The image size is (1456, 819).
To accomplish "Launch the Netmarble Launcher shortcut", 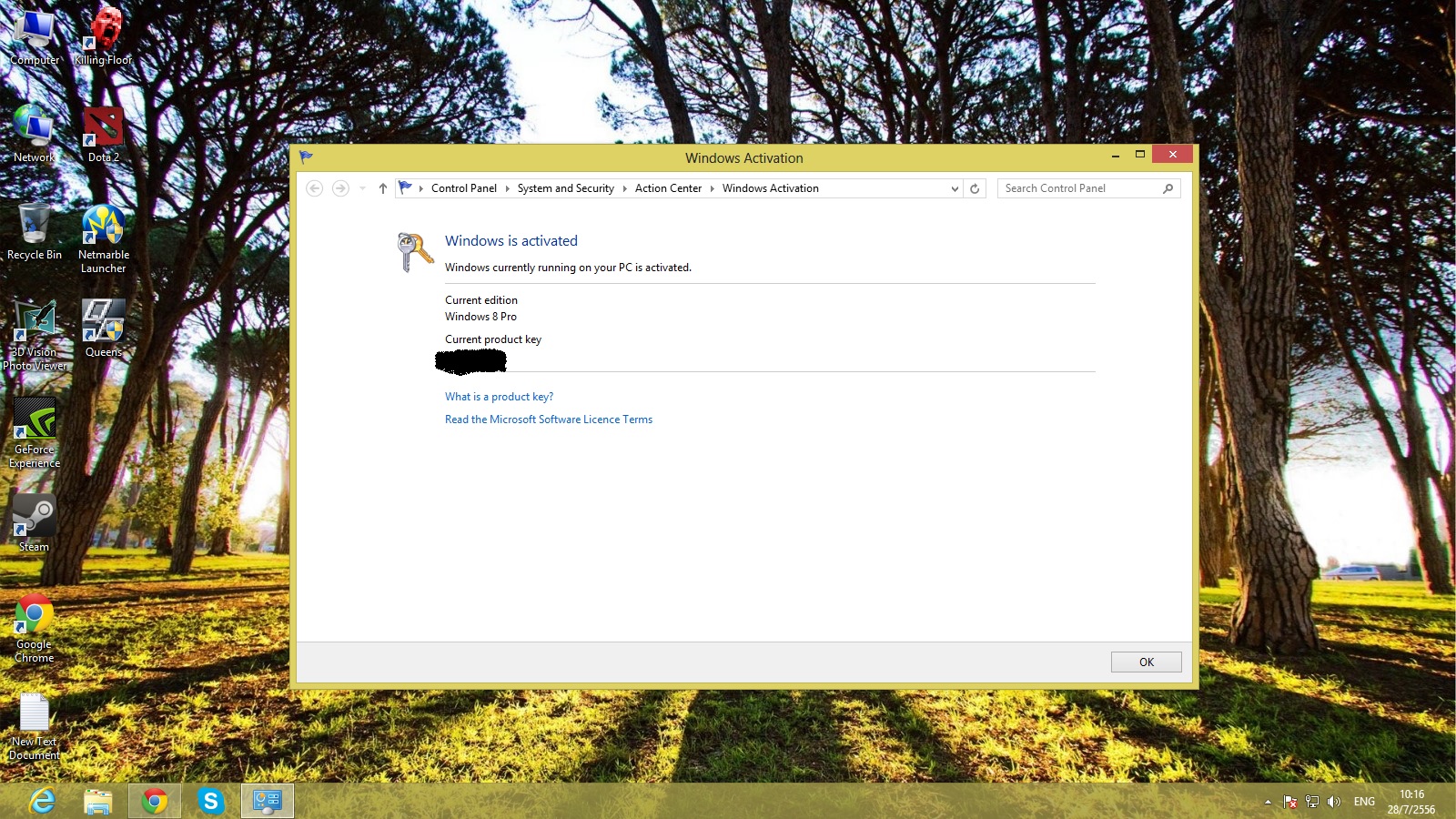I will 104,239.
